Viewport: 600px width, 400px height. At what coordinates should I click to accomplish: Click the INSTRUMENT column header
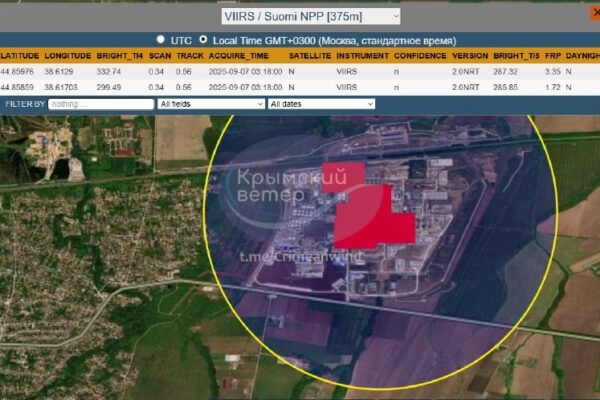(x=362, y=56)
